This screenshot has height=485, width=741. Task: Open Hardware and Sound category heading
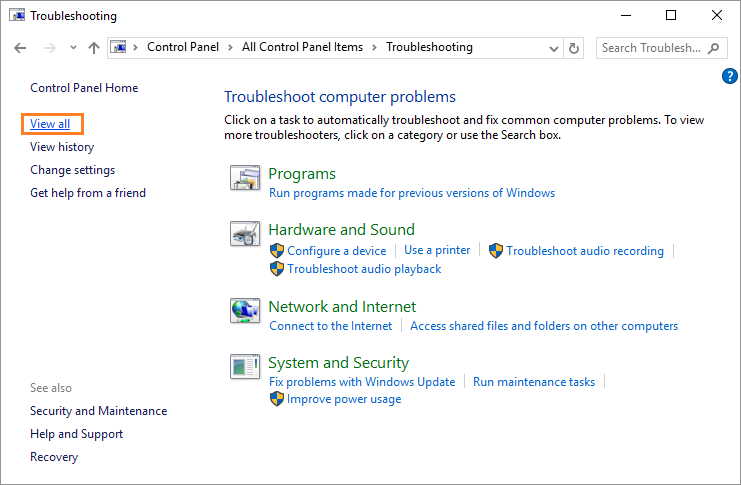(341, 230)
